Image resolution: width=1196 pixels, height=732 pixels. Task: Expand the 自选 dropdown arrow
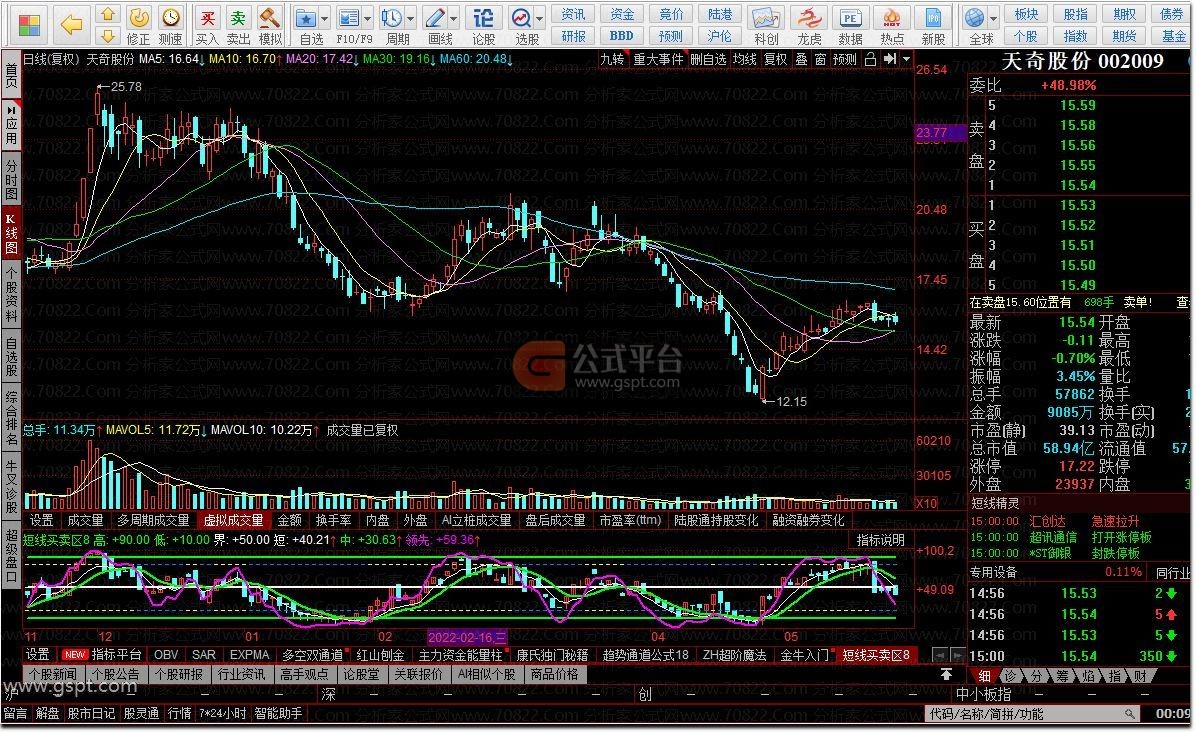pyautogui.click(x=325, y=18)
